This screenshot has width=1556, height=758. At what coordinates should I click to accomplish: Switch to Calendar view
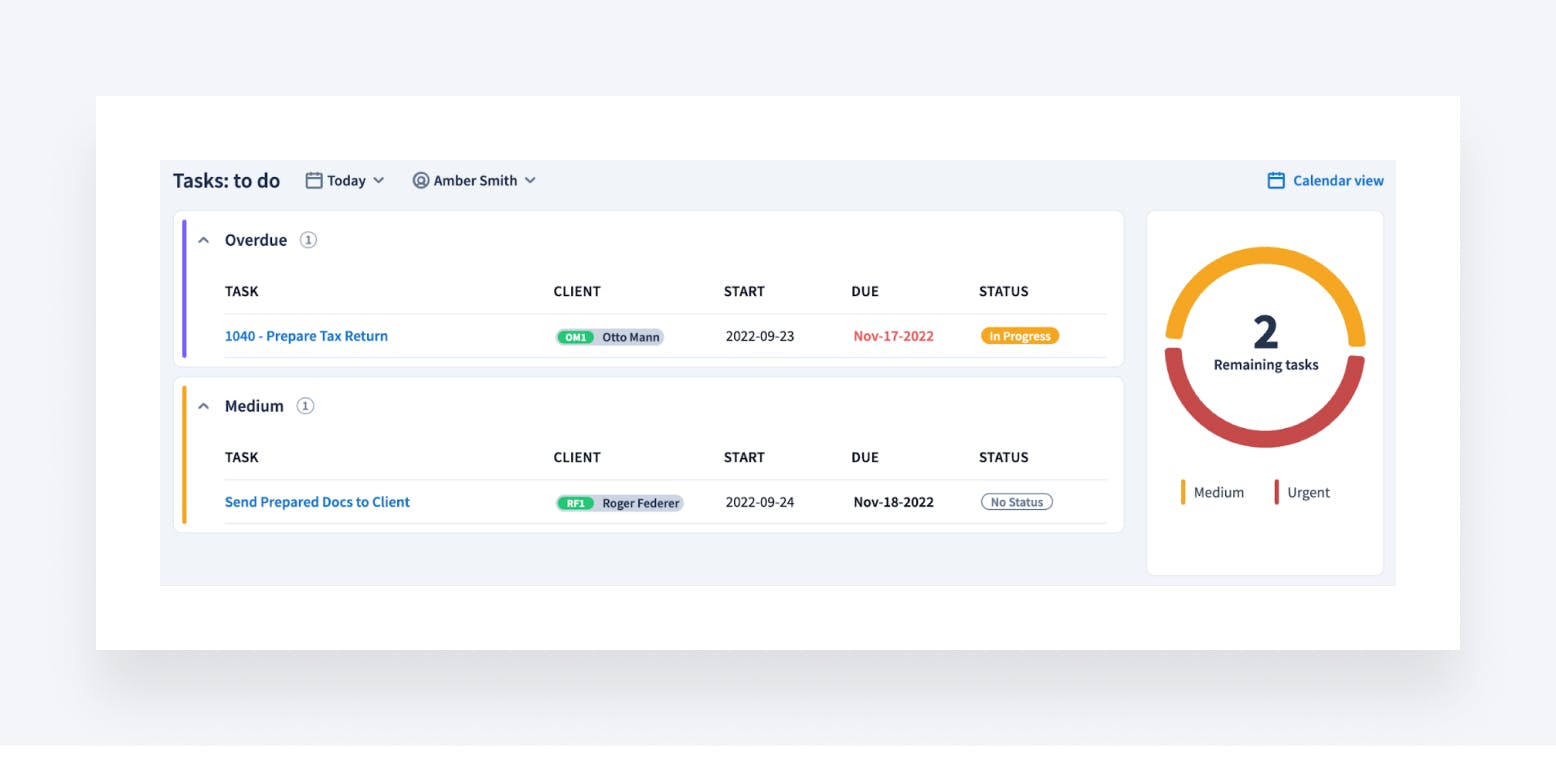coord(1337,181)
